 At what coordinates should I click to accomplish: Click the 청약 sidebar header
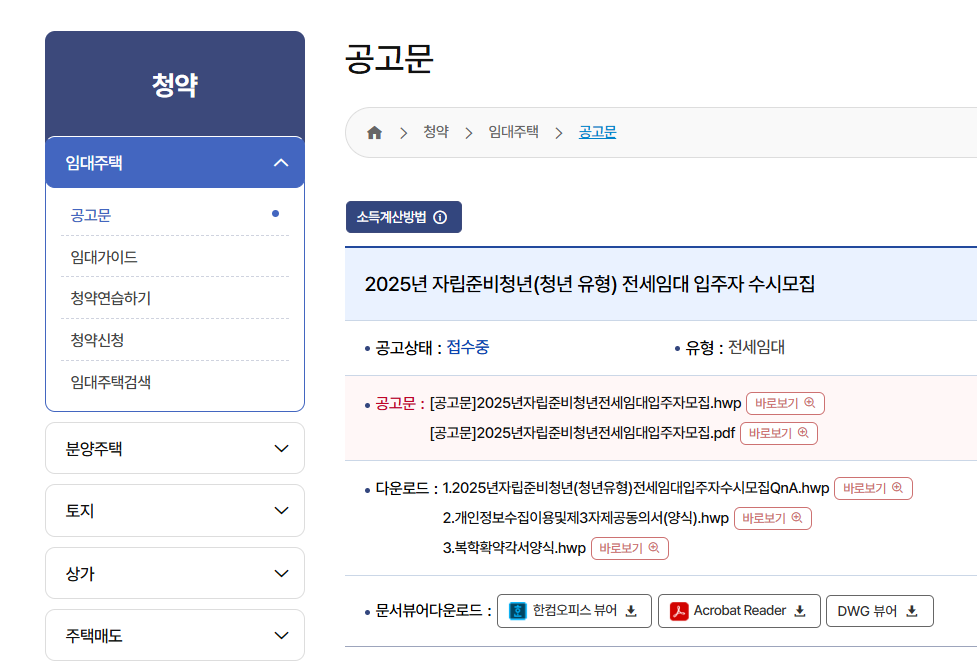tap(175, 84)
